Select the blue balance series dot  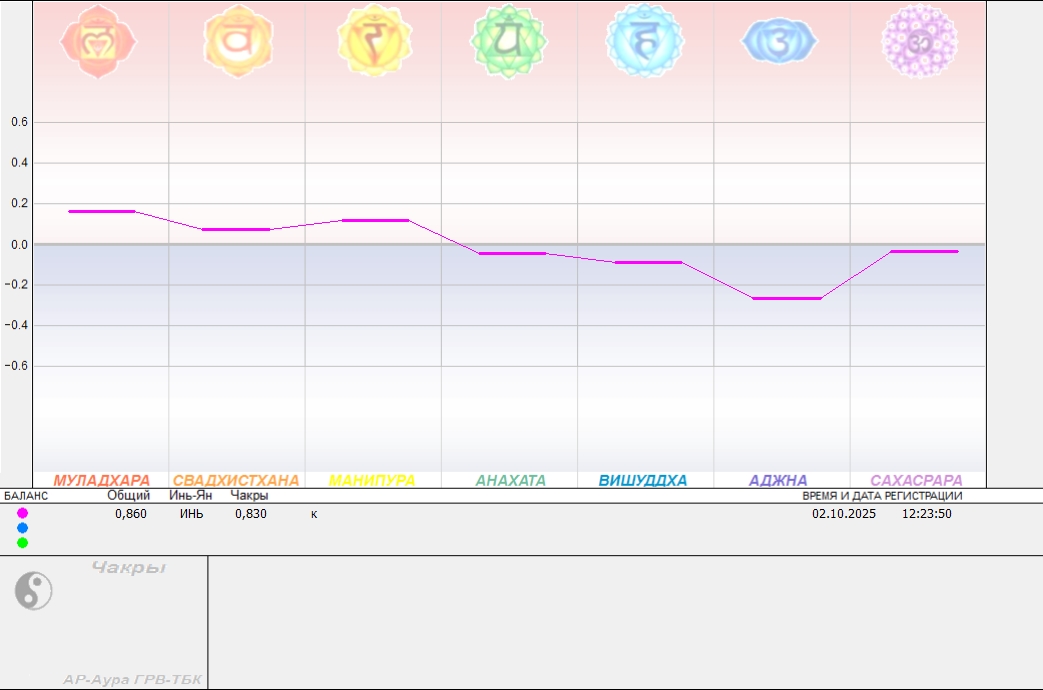point(22,528)
